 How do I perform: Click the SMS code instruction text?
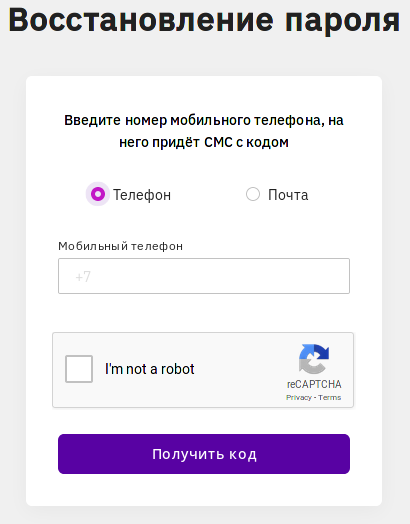(x=204, y=131)
